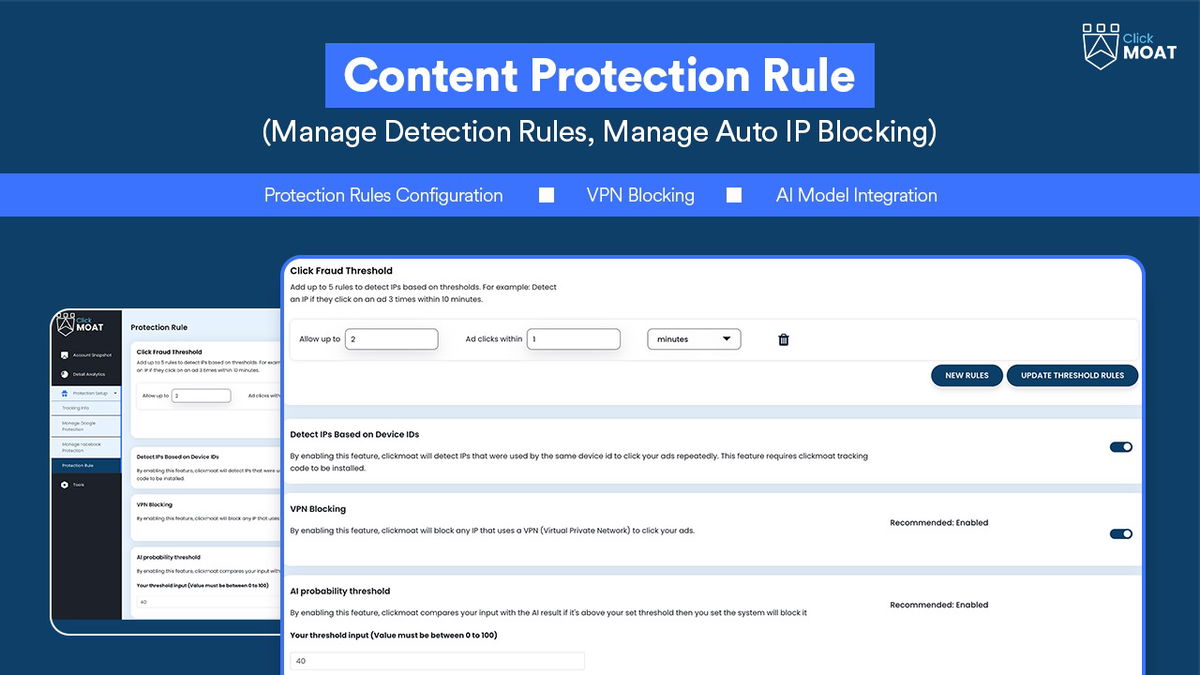Click the NEW RULES button

pos(966,375)
